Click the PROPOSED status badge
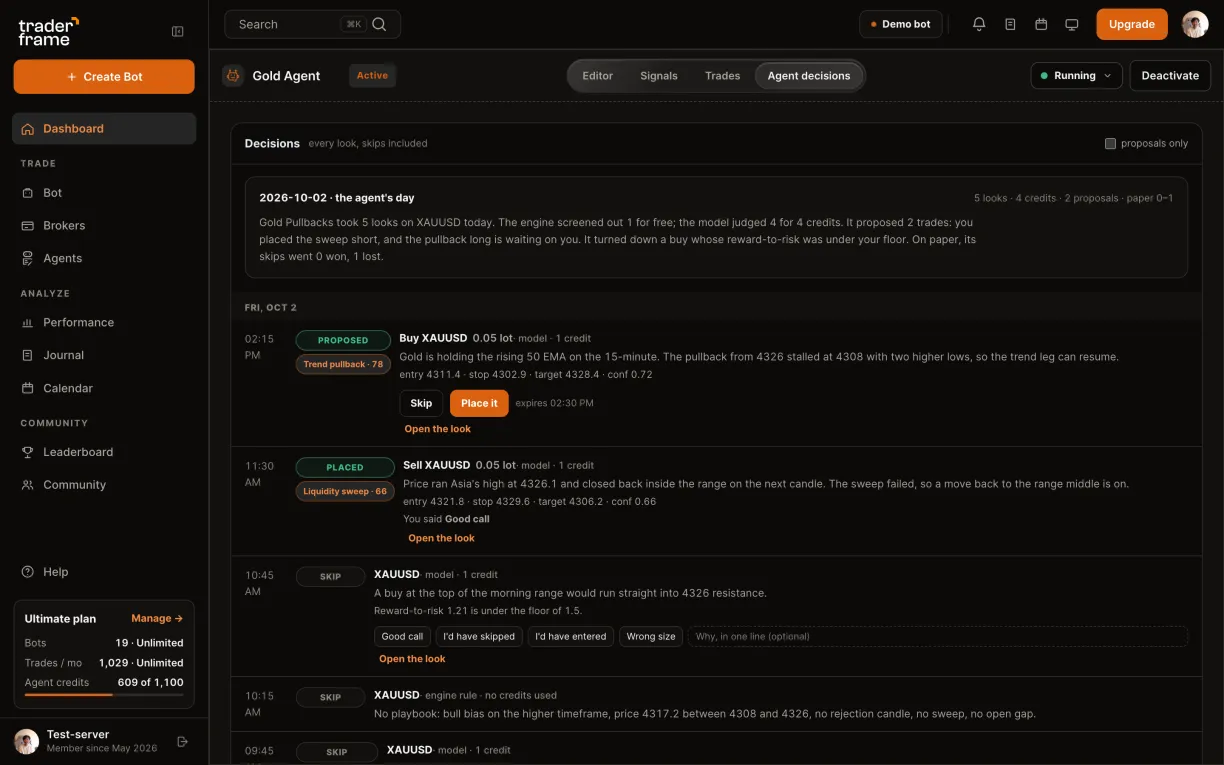This screenshot has height=765, width=1224. coord(343,340)
